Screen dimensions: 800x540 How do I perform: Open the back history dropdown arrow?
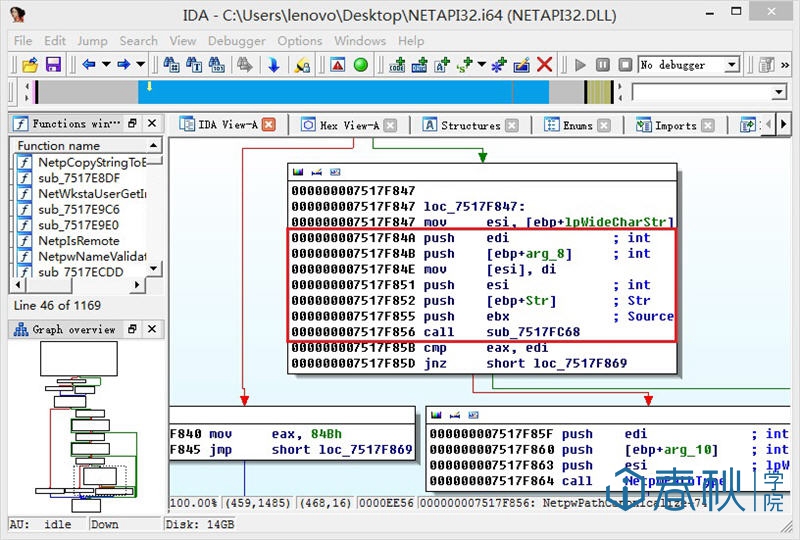106,64
